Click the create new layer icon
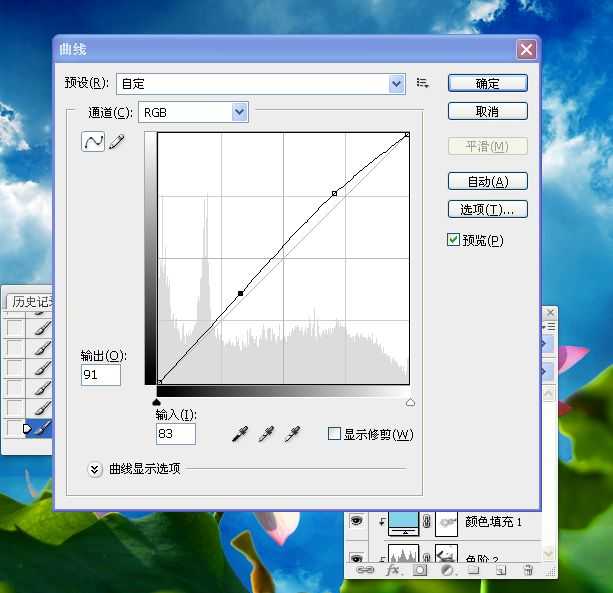613x593 pixels. [x=501, y=571]
